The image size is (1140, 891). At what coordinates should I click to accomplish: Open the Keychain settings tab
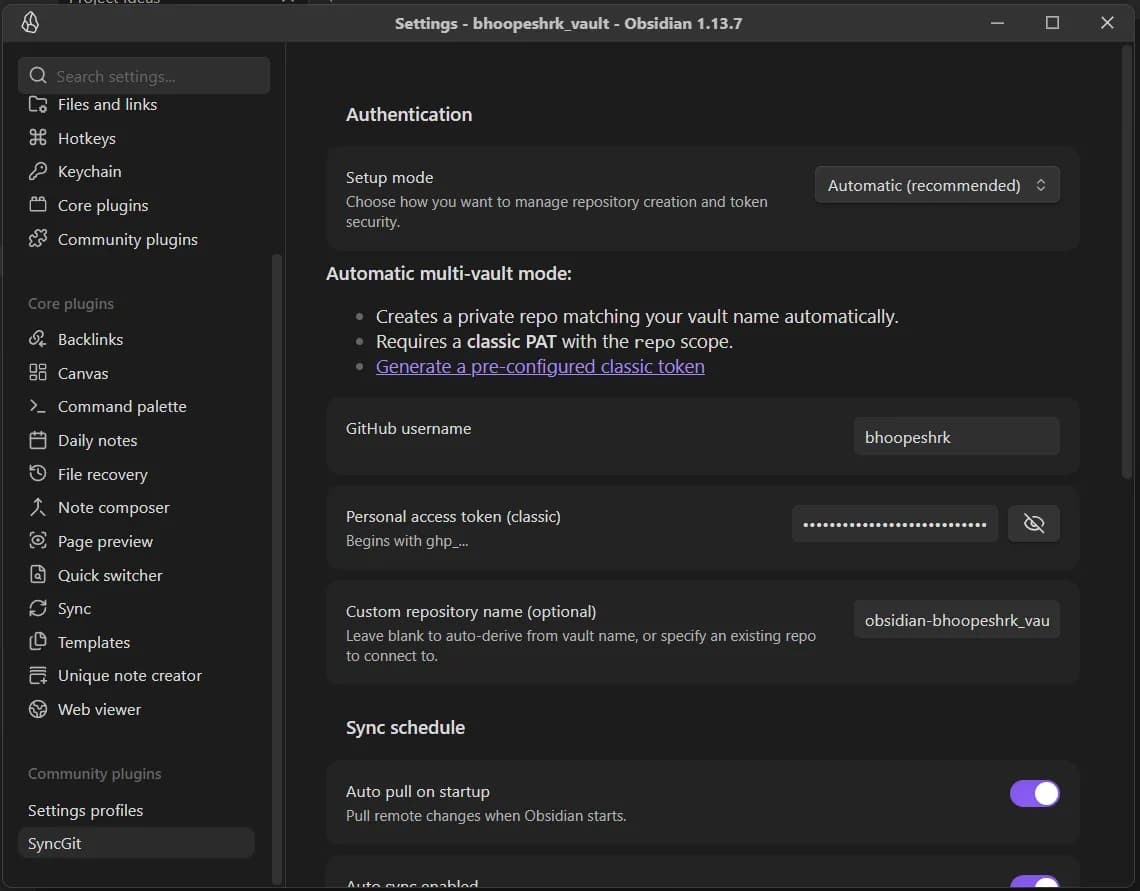[136, 172]
